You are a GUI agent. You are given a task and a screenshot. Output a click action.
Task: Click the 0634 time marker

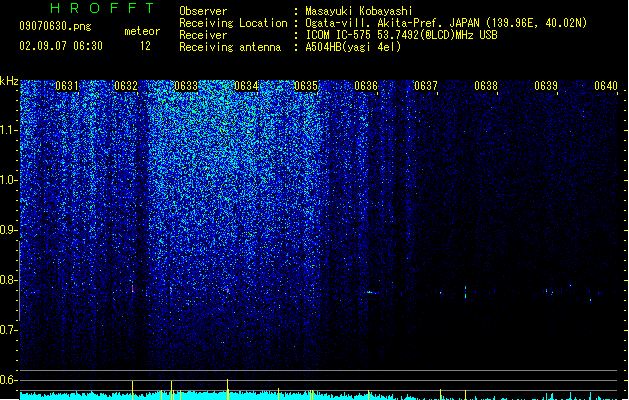click(x=246, y=86)
